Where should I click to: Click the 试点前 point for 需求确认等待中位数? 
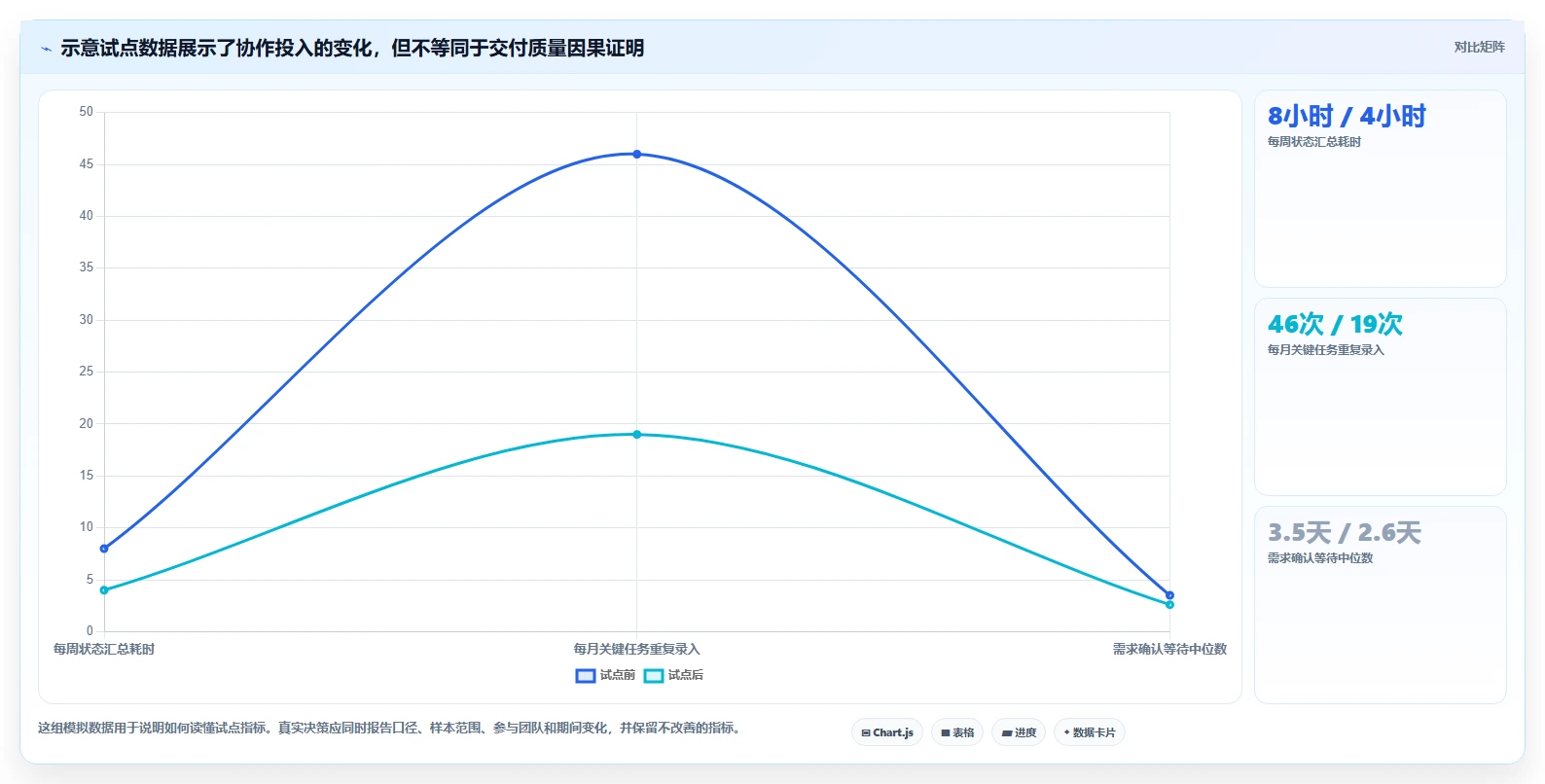(x=1169, y=595)
